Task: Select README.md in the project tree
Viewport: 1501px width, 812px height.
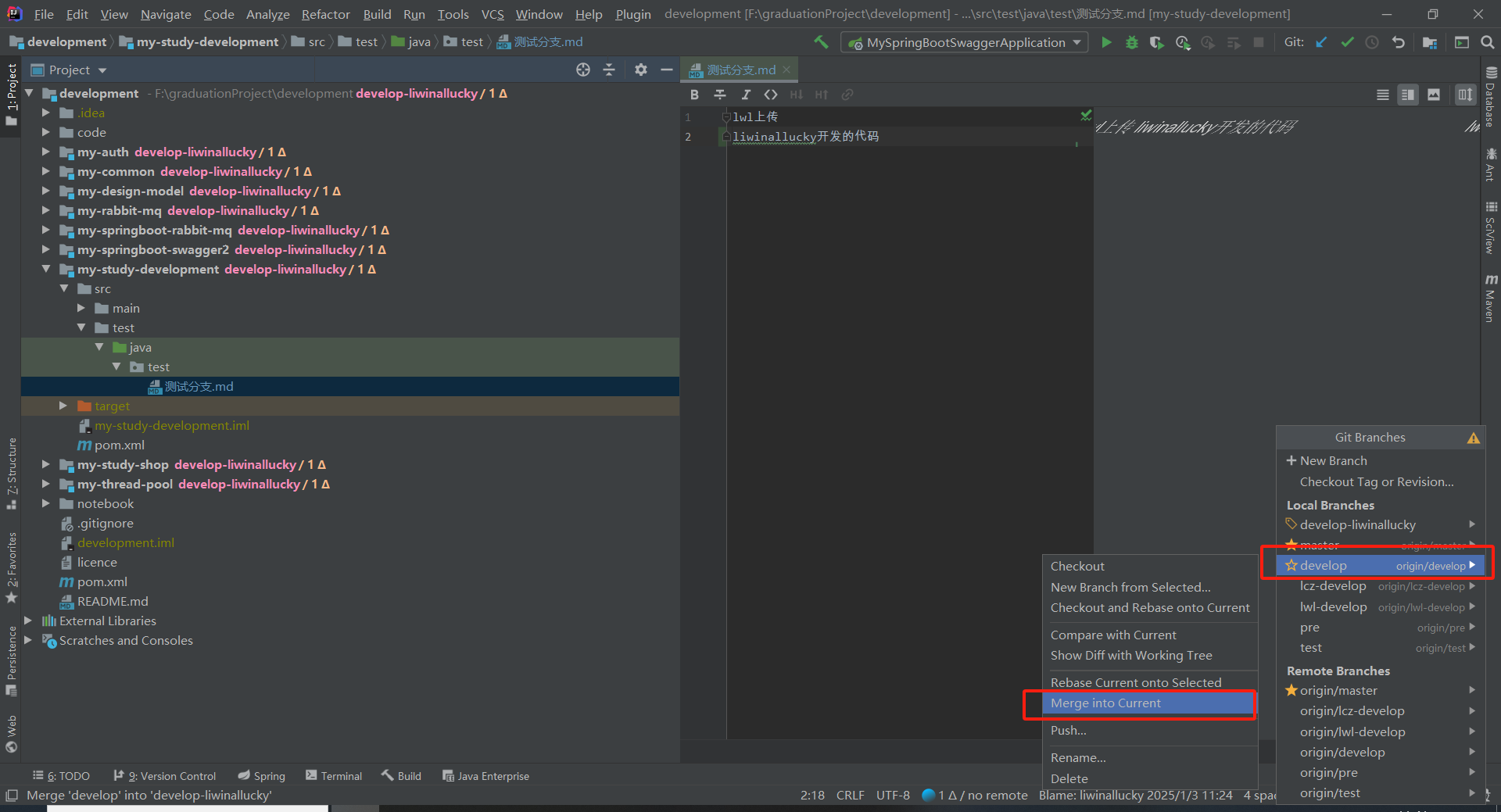Action: point(112,601)
